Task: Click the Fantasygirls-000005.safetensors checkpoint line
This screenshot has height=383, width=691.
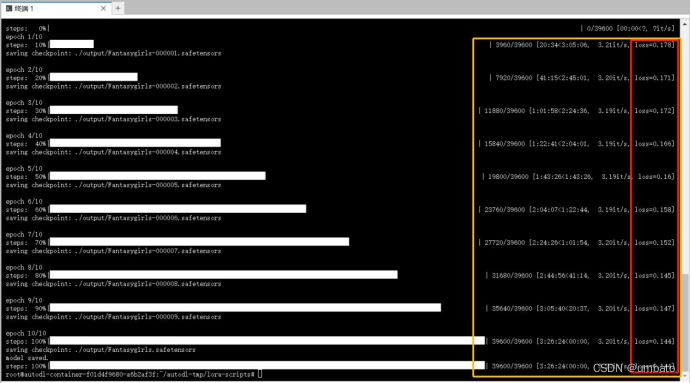Action: [x=113, y=185]
